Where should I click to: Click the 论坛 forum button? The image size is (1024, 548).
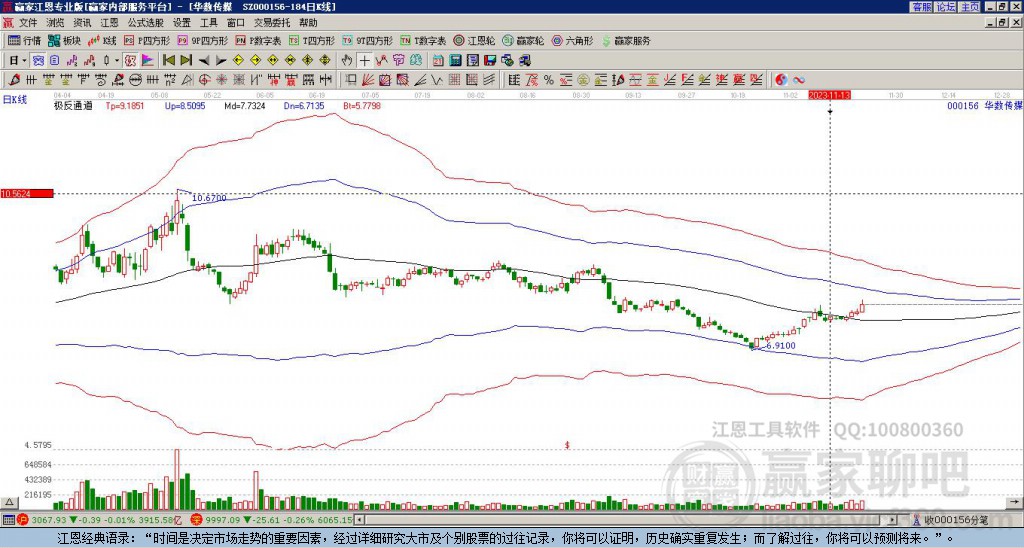pyautogui.click(x=946, y=7)
